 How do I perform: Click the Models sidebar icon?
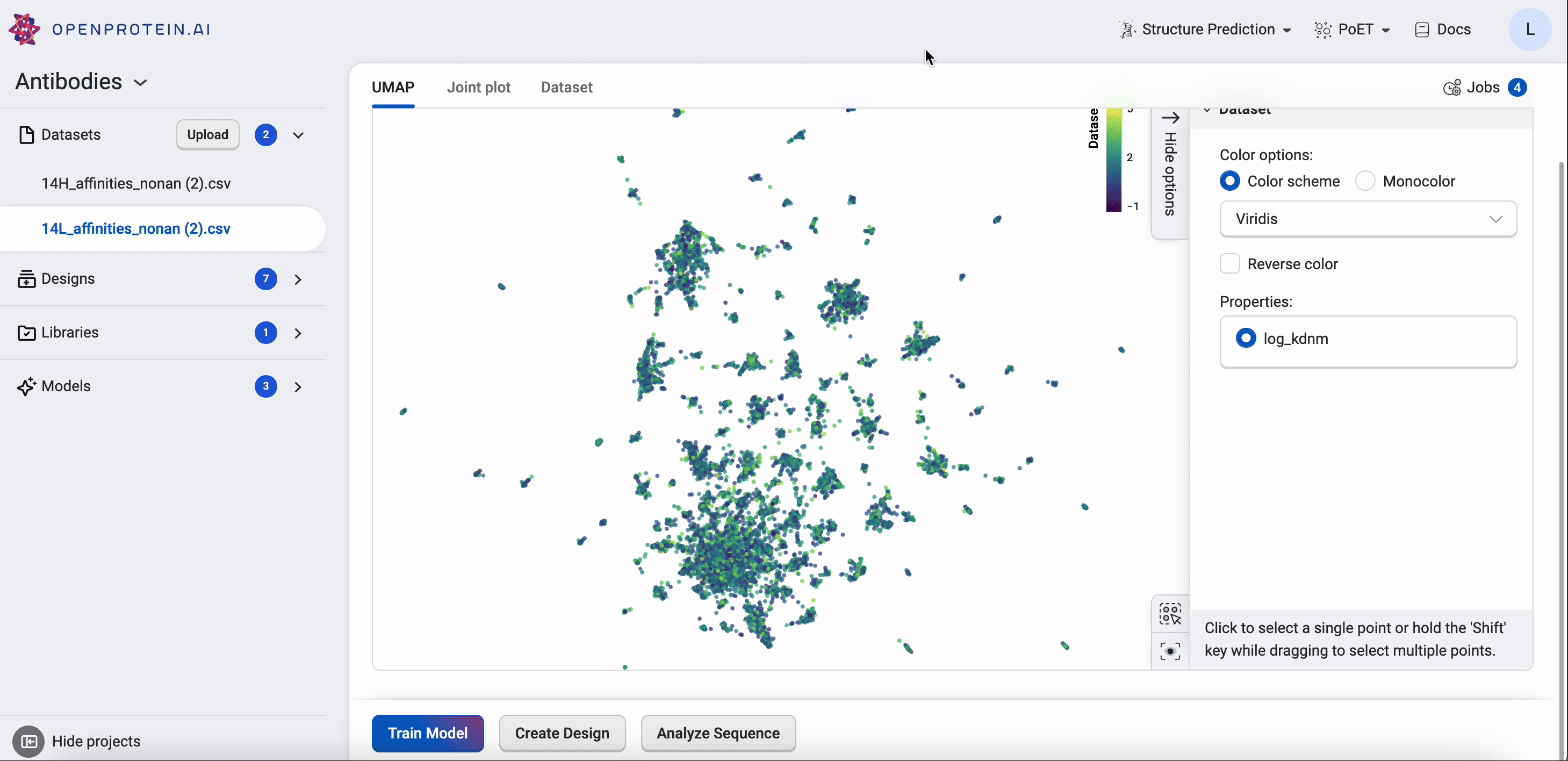click(26, 386)
